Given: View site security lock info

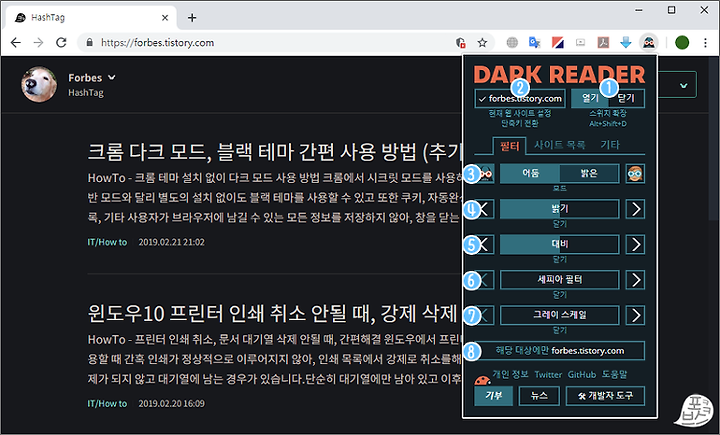Looking at the screenshot, I should [x=90, y=43].
